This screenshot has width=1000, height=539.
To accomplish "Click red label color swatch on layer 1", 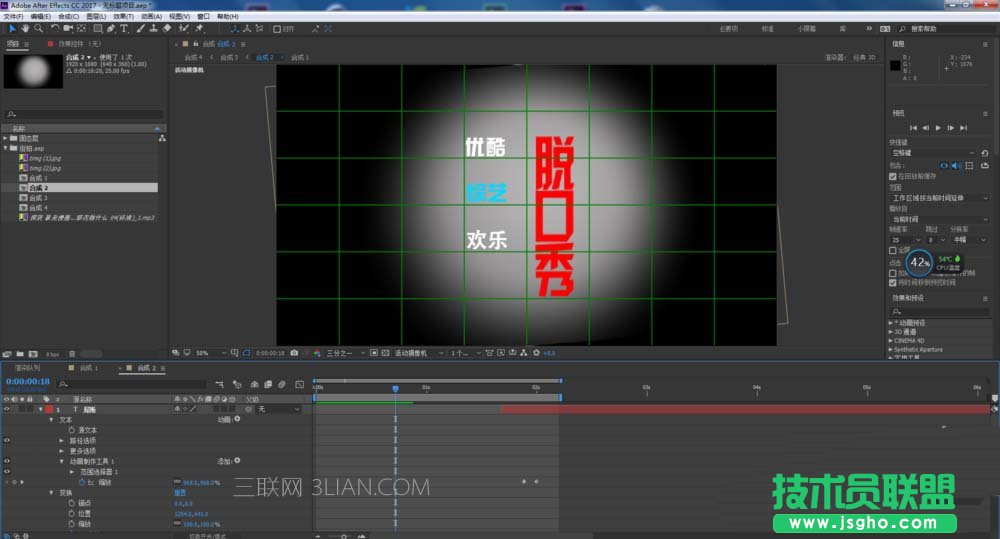I will tap(49, 409).
